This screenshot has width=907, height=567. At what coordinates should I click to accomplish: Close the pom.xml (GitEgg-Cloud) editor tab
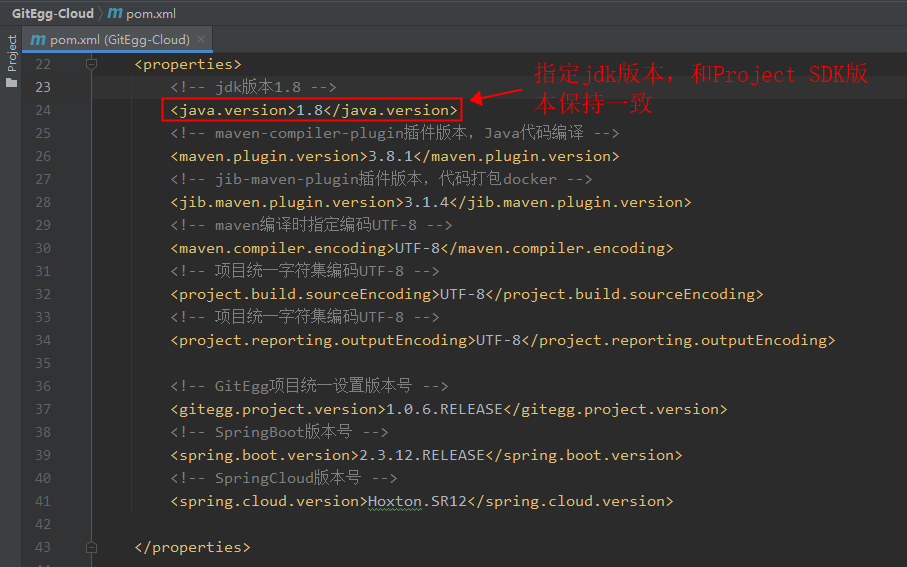tap(201, 39)
